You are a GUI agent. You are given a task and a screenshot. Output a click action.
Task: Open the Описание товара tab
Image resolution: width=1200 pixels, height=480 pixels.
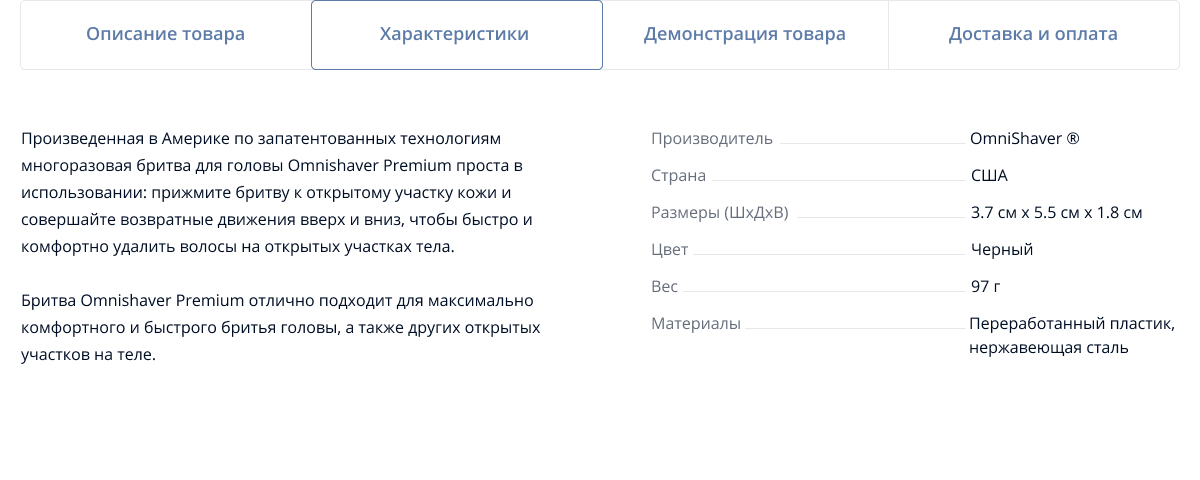click(165, 34)
